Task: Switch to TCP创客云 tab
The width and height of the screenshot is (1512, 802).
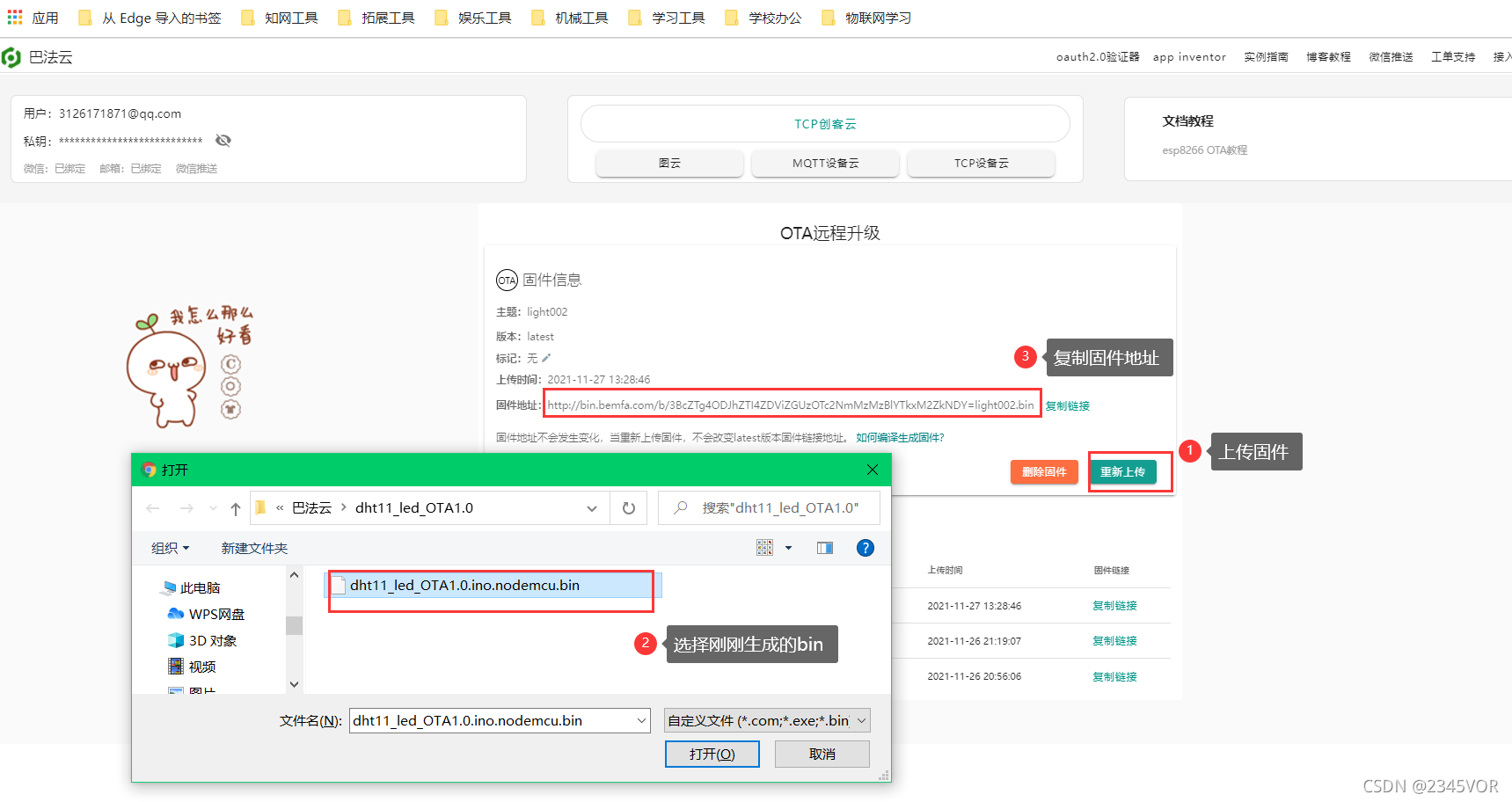Action: pyautogui.click(x=825, y=124)
